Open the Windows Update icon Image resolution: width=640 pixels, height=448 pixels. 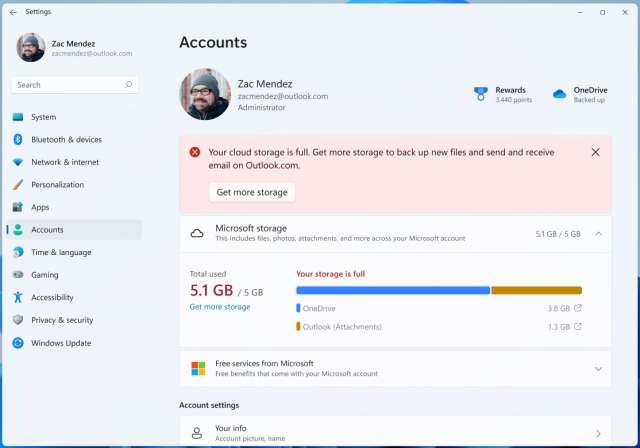18,343
